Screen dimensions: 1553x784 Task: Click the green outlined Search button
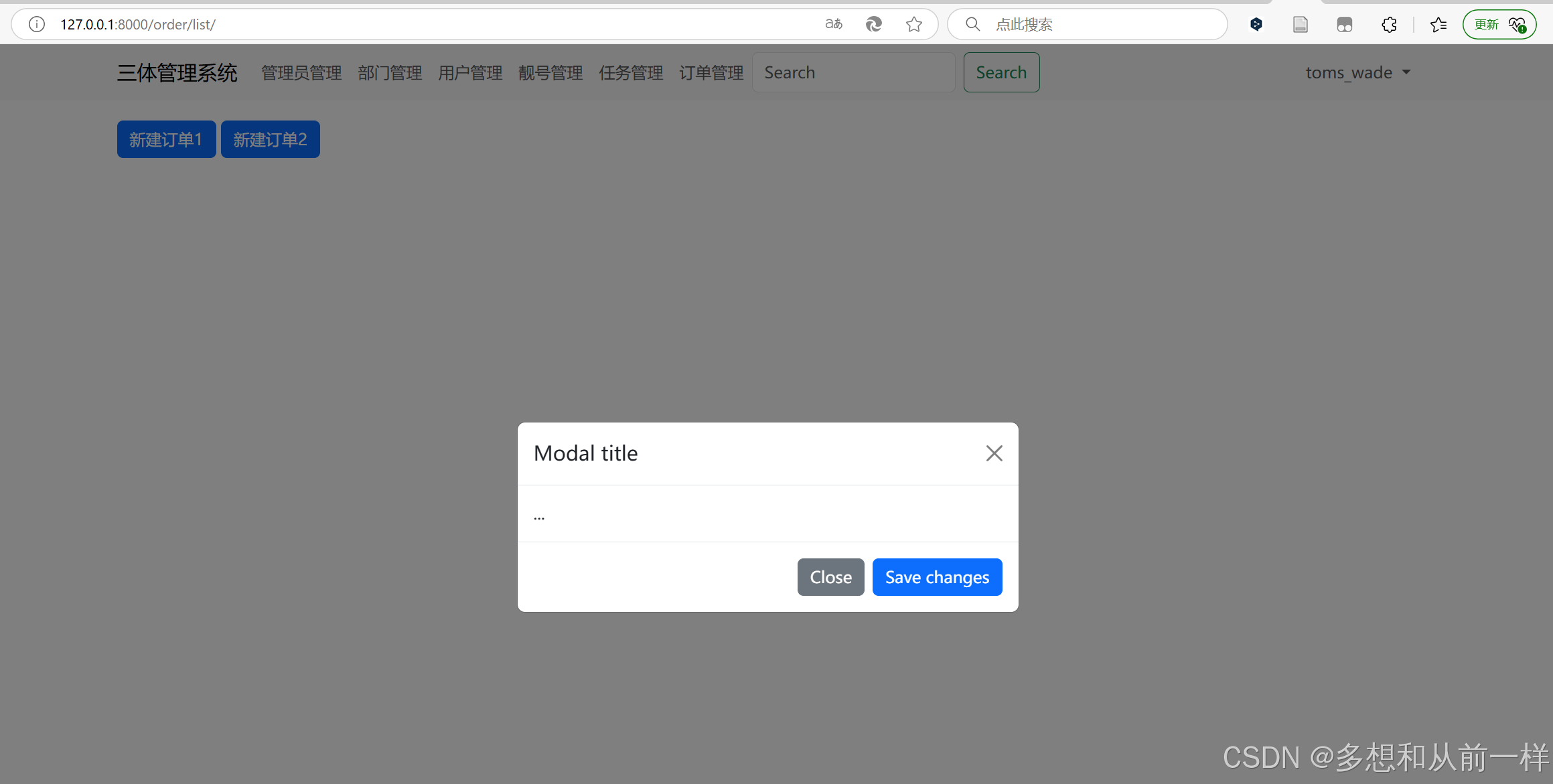click(x=1001, y=72)
